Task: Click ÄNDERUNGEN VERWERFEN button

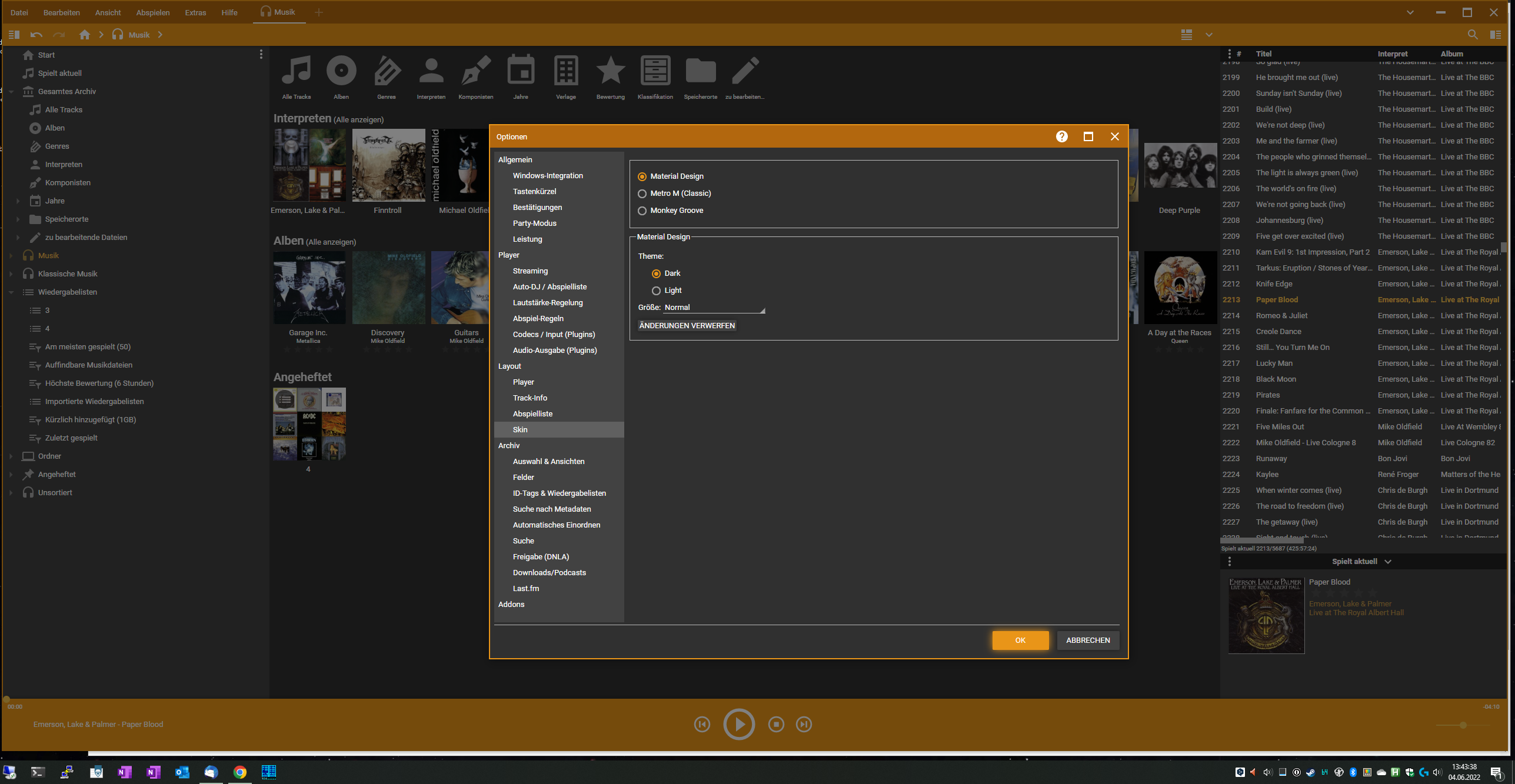Action: pos(687,326)
